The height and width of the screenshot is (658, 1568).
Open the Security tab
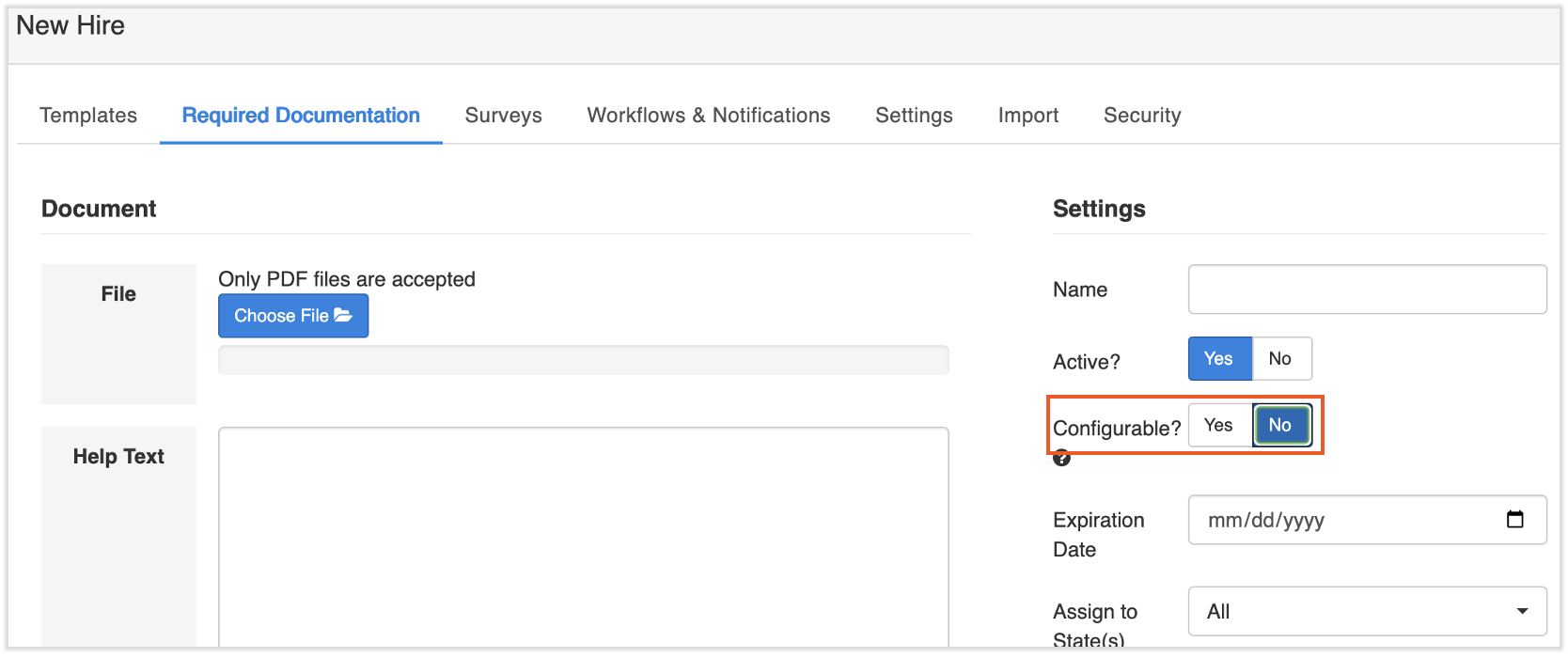click(1141, 116)
